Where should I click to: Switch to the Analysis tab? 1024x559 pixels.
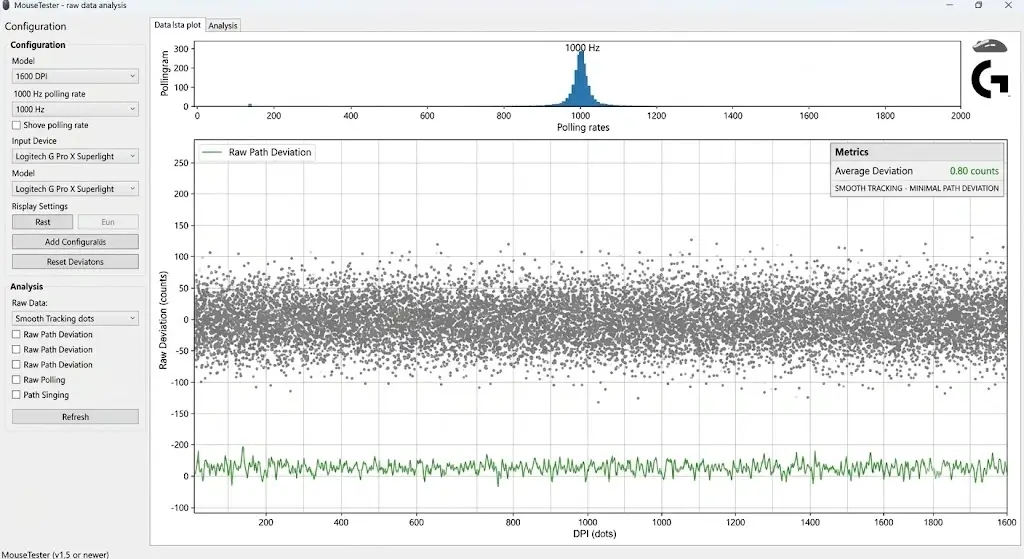tap(223, 25)
